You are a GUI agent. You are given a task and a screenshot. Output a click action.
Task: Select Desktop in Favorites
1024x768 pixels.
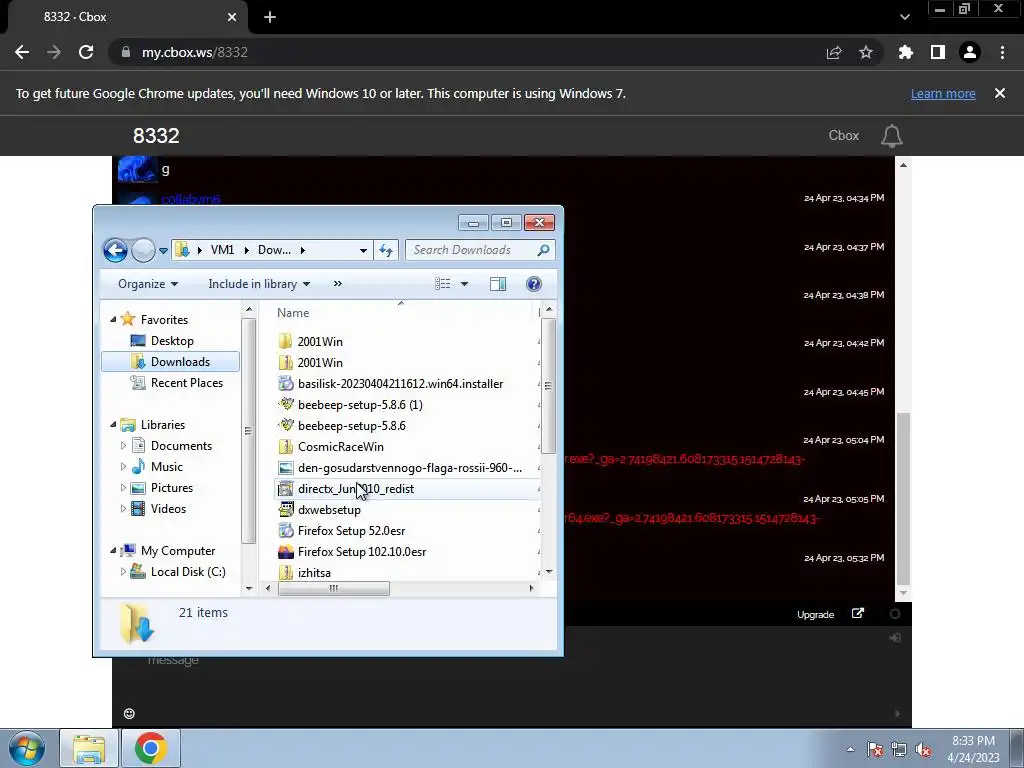(172, 341)
